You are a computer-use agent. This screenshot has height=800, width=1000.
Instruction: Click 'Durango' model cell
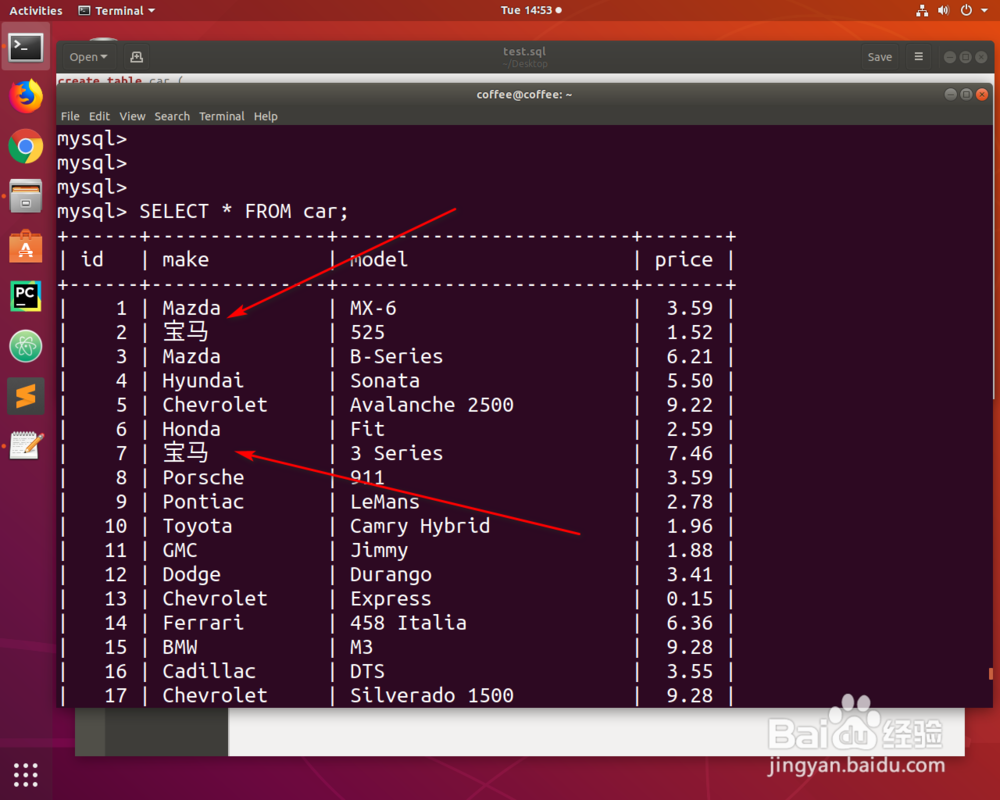390,575
